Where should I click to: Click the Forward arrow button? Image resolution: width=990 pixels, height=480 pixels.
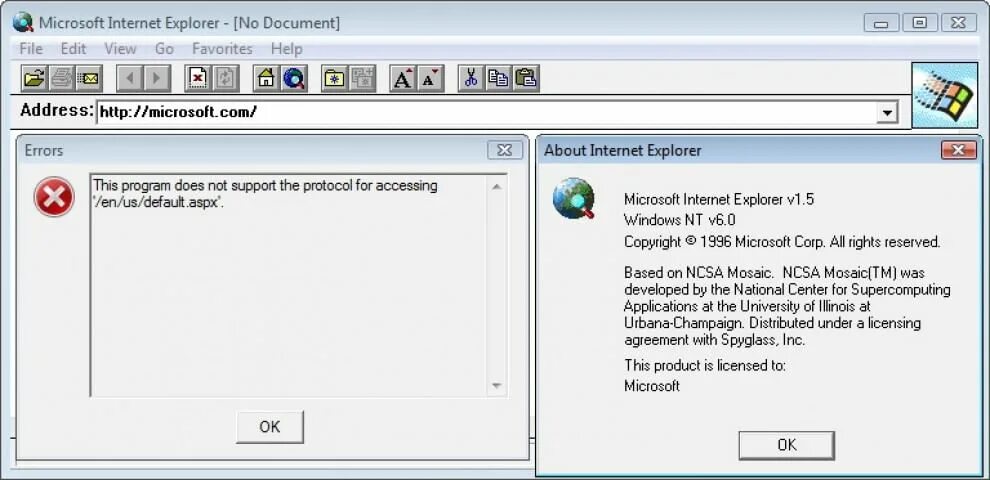coord(157,78)
